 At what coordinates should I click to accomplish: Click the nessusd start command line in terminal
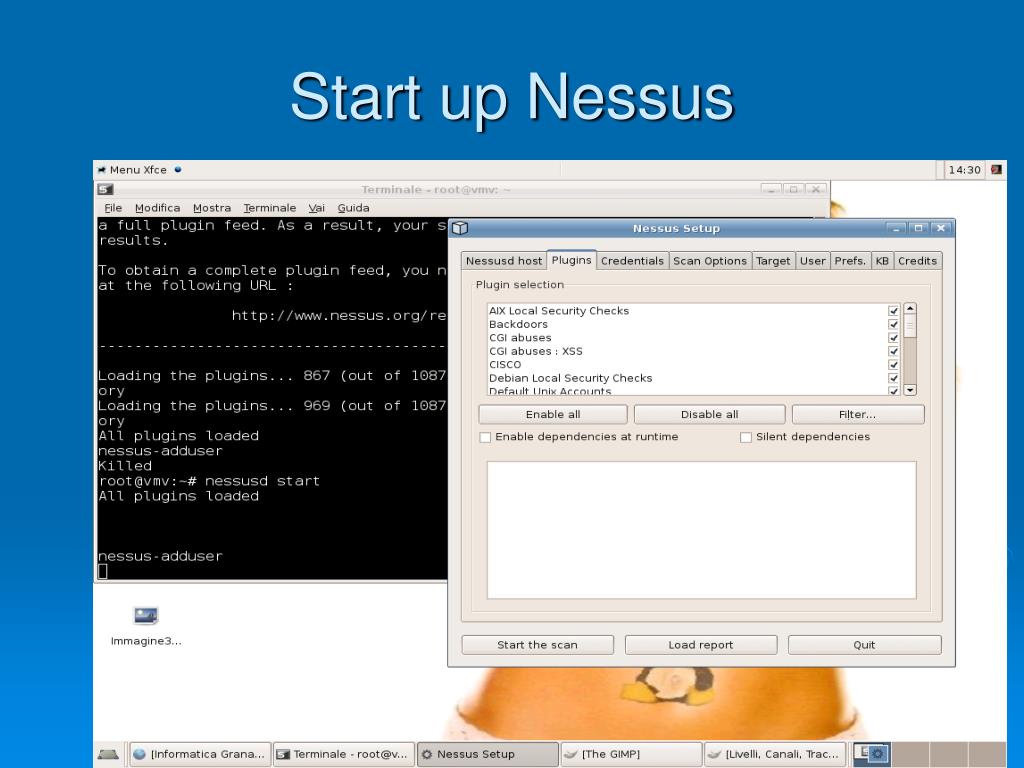pyautogui.click(x=209, y=481)
